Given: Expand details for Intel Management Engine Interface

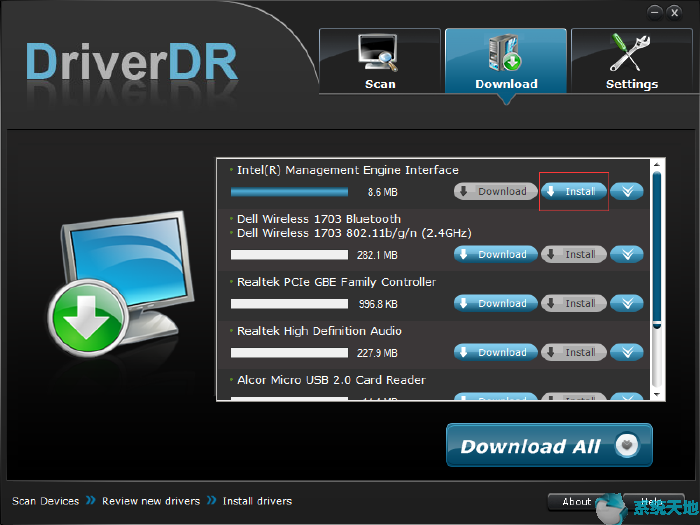Looking at the screenshot, I should point(627,191).
